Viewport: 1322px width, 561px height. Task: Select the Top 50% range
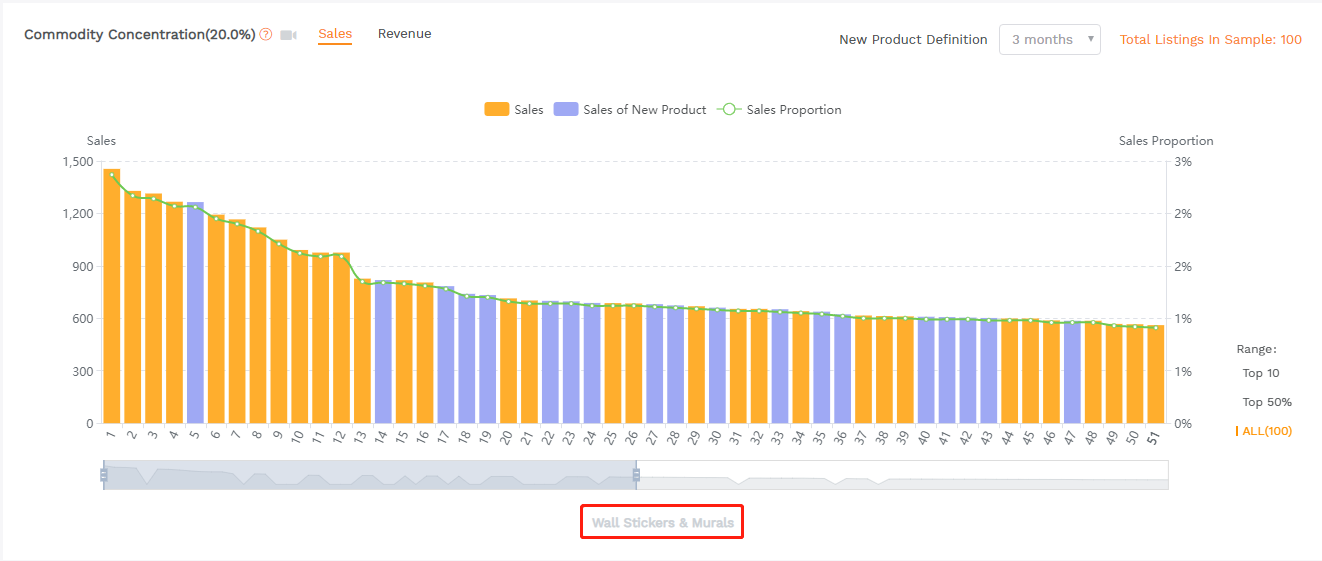point(1266,402)
